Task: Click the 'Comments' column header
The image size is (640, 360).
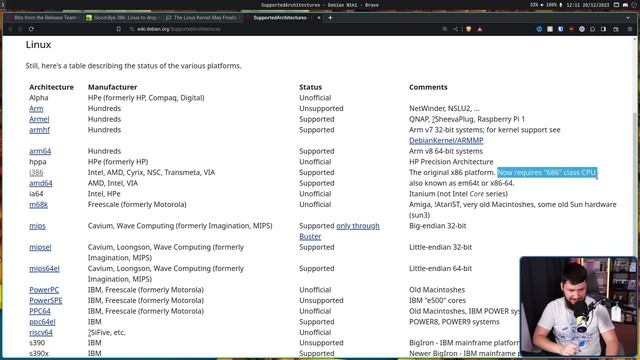Action: [x=428, y=87]
